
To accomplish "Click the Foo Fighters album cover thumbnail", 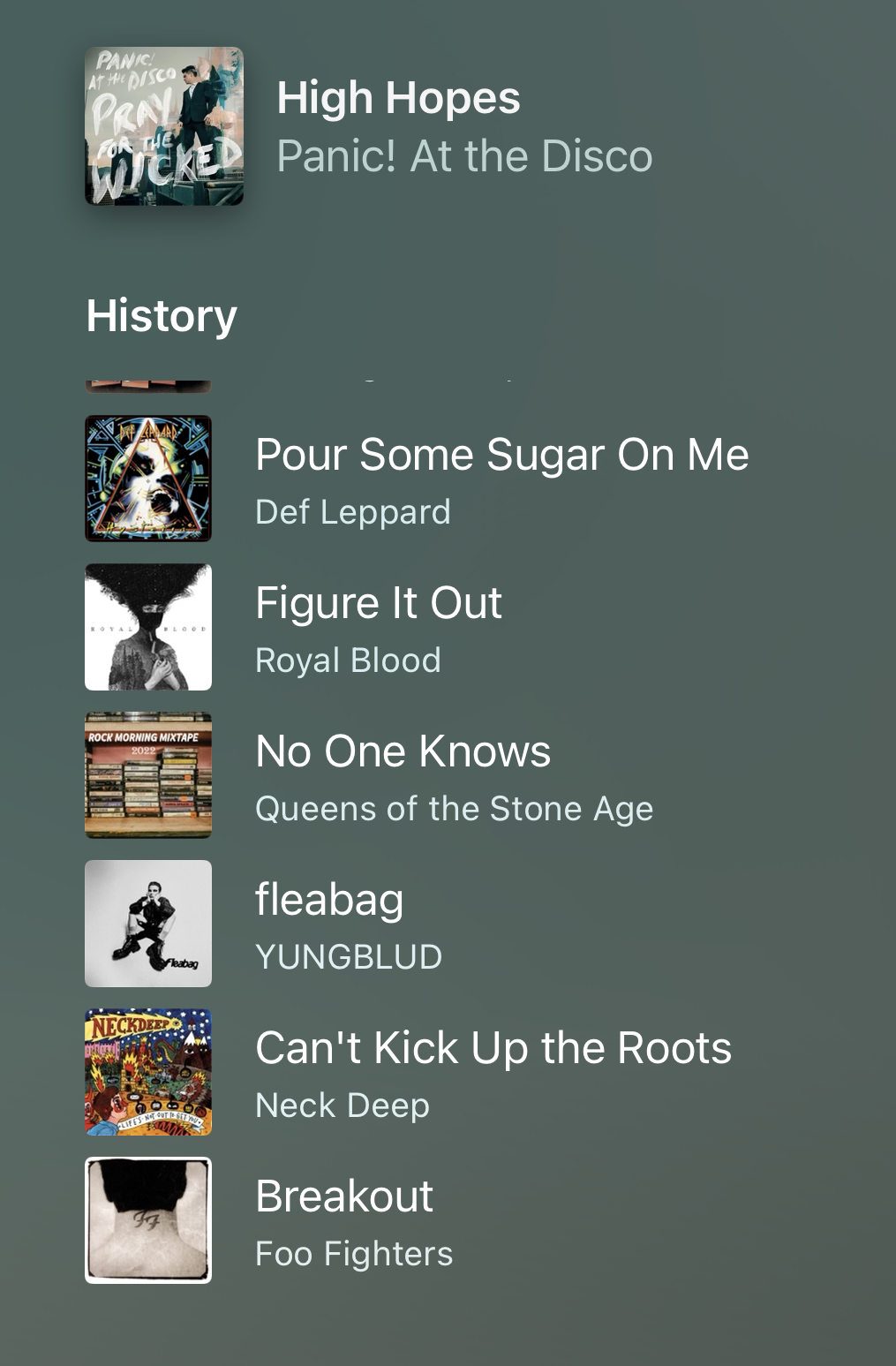I will coord(148,1220).
